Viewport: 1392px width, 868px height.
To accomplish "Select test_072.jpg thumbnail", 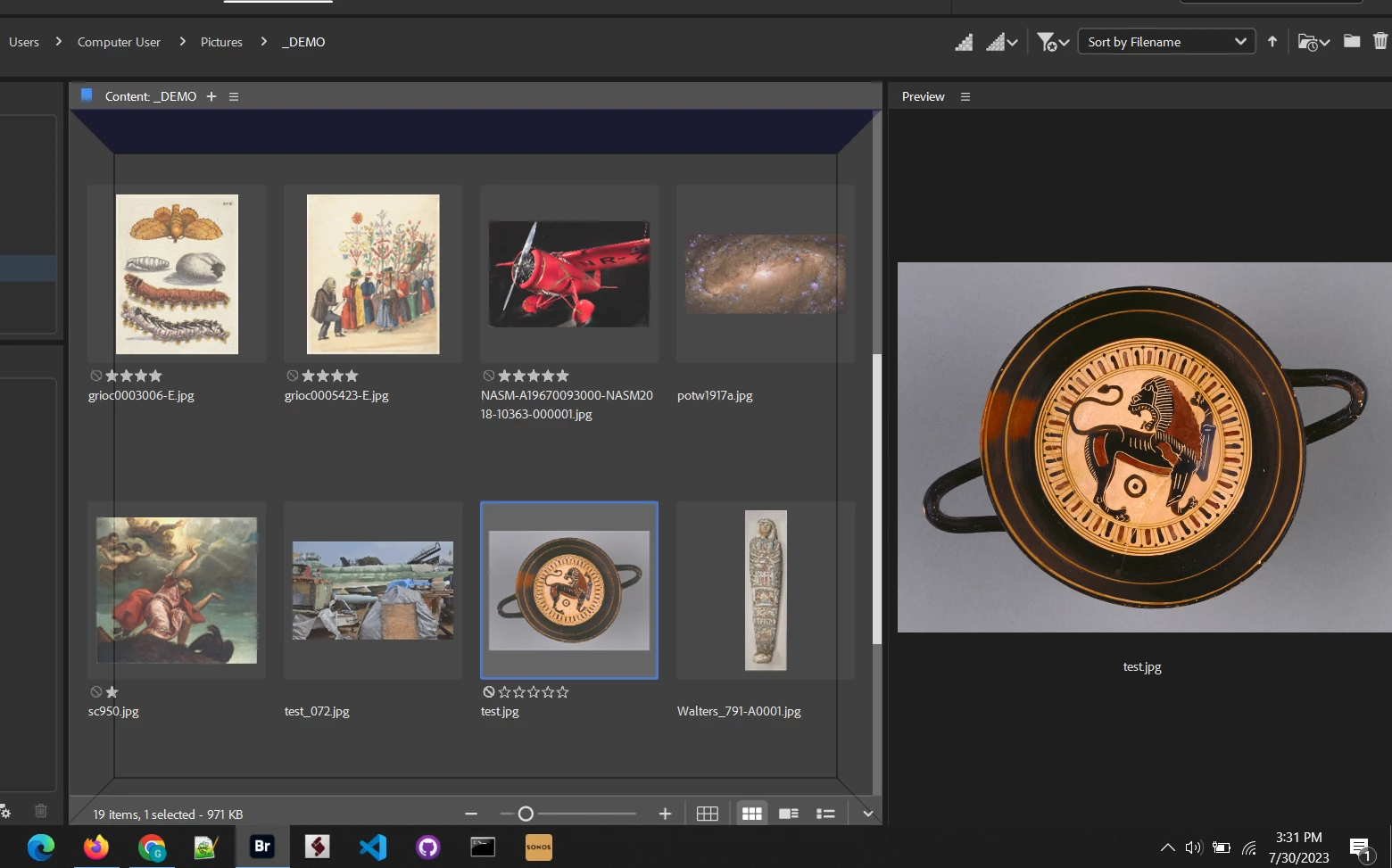I will (373, 590).
